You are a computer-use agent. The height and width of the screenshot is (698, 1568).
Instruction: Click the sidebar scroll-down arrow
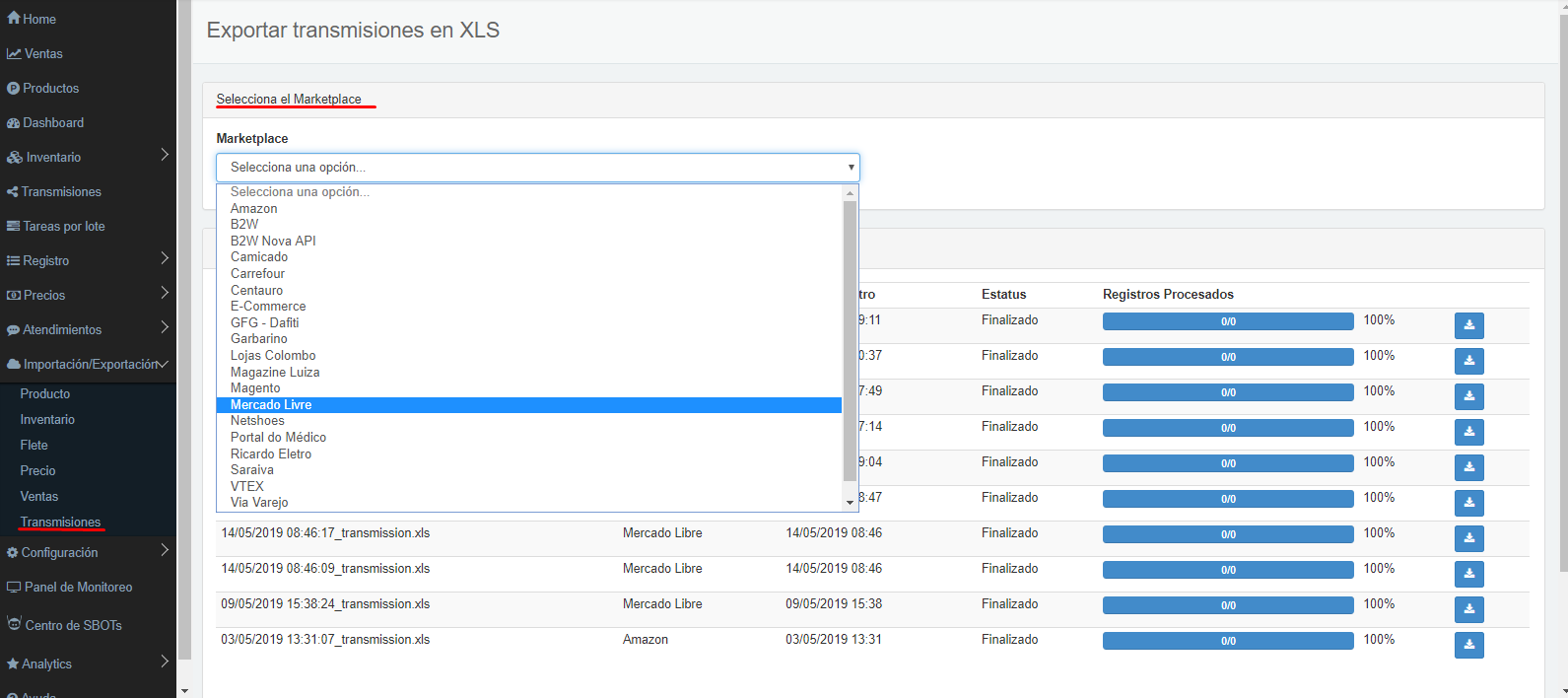(x=183, y=690)
